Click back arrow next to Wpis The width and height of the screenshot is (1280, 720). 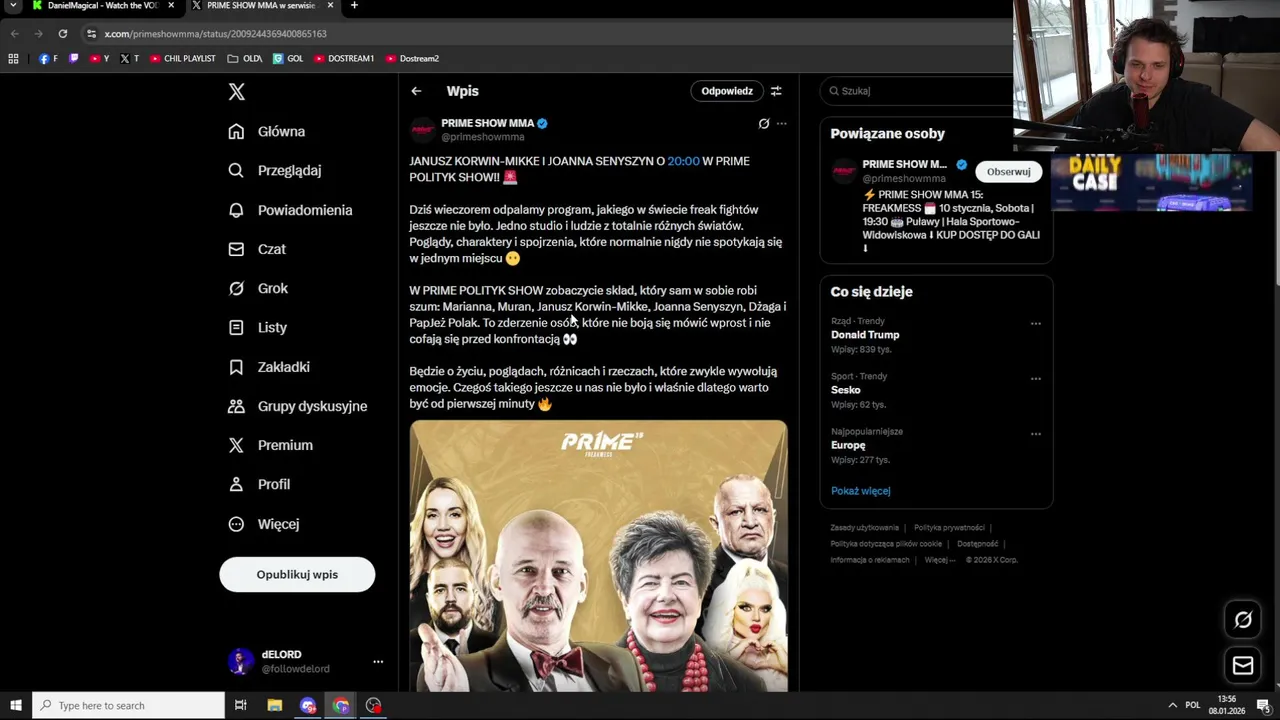(x=416, y=91)
